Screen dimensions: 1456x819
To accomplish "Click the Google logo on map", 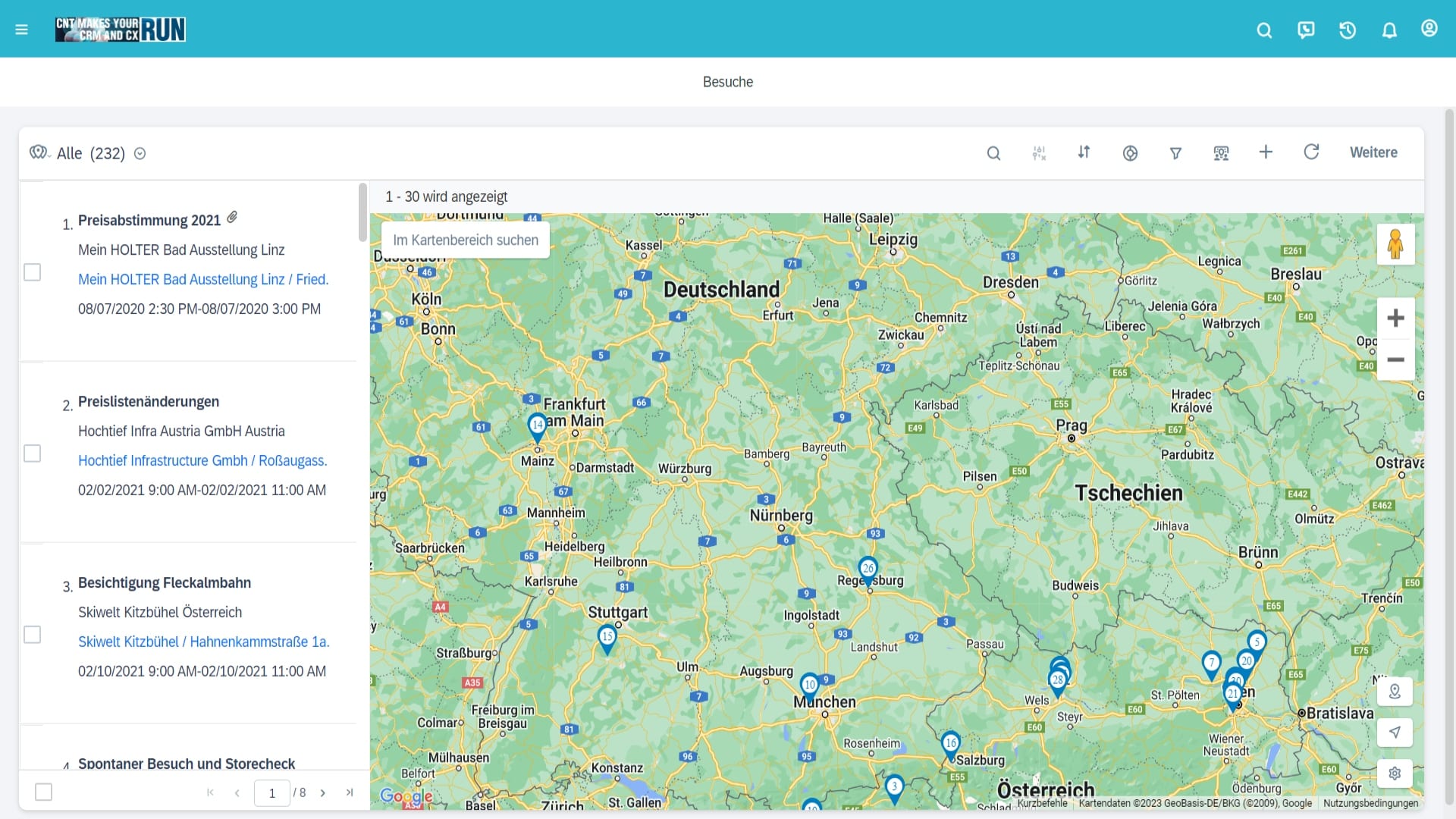I will coord(406,796).
